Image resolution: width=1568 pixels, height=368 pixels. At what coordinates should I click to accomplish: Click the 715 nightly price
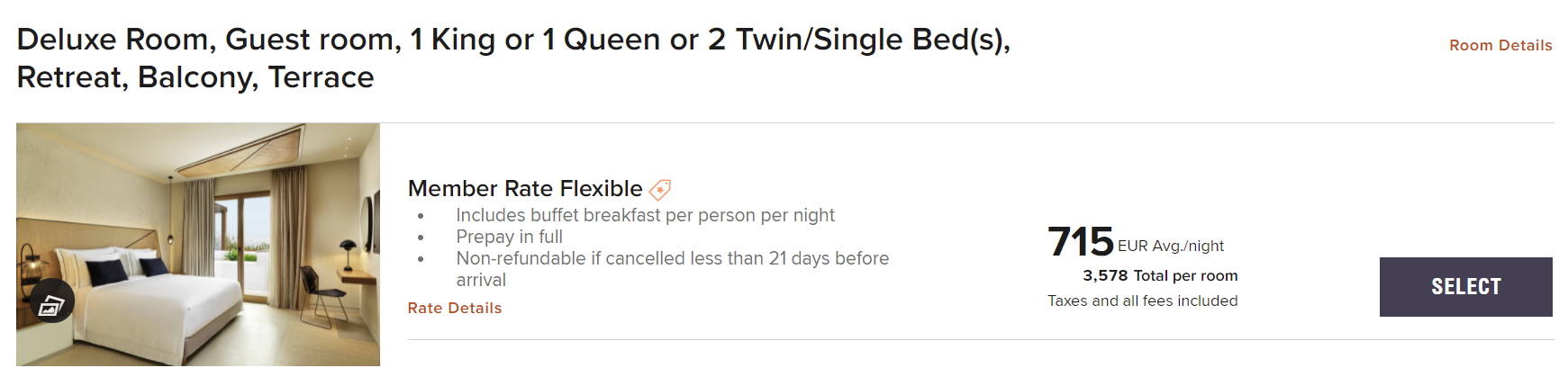click(x=1080, y=241)
